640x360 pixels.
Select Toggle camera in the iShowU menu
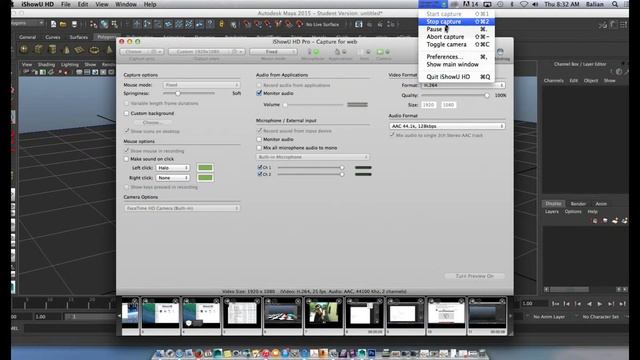[x=457, y=44]
